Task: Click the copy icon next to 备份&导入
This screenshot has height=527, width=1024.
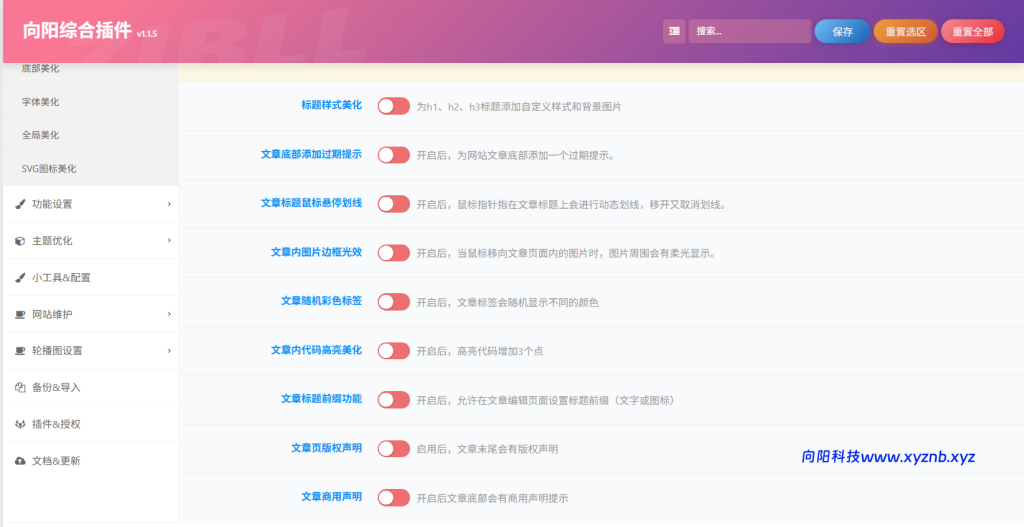Action: (x=20, y=388)
